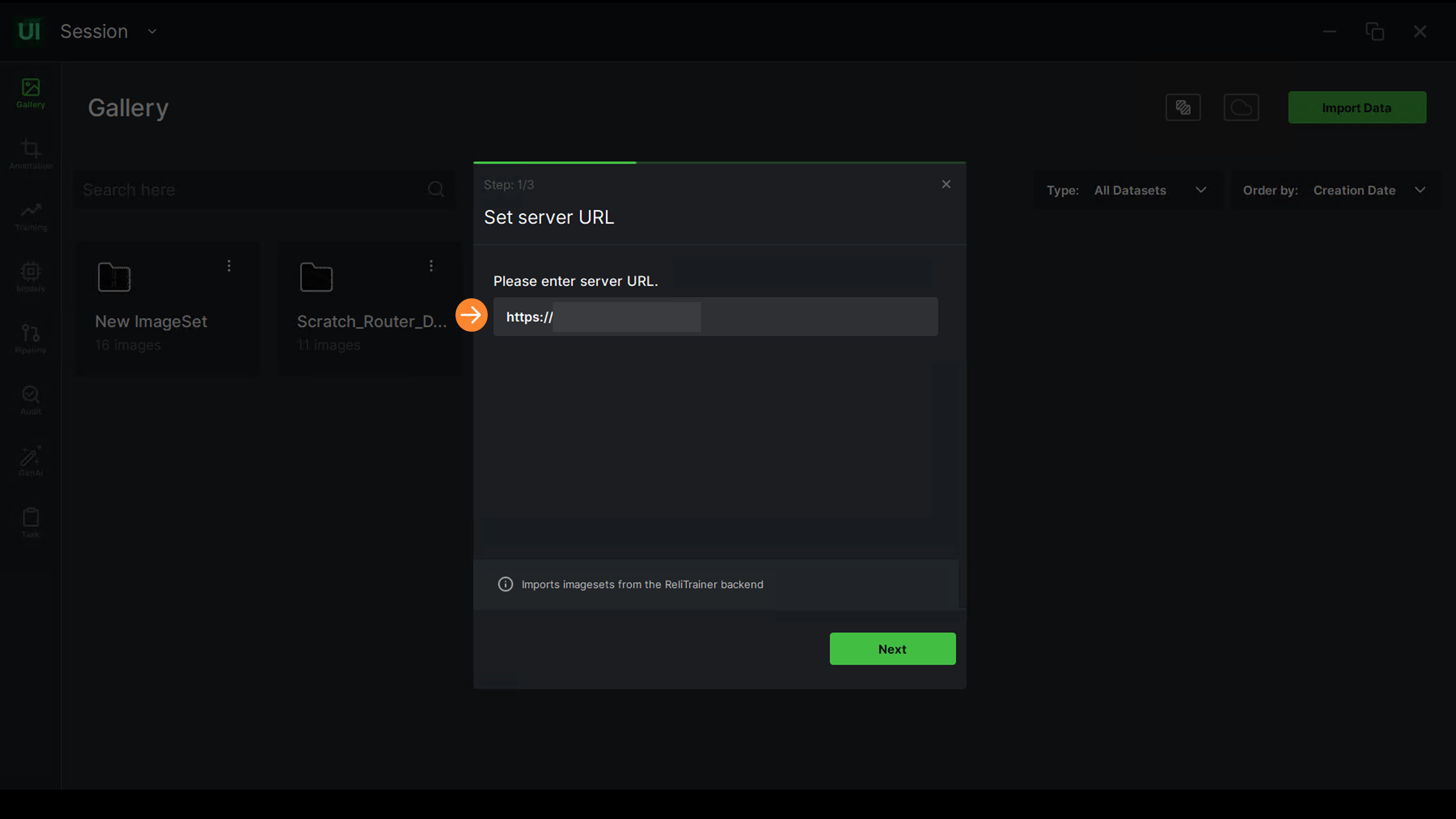Open Scratch_Router_D three-dot menu
Image resolution: width=1456 pixels, height=819 pixels.
pos(431,266)
